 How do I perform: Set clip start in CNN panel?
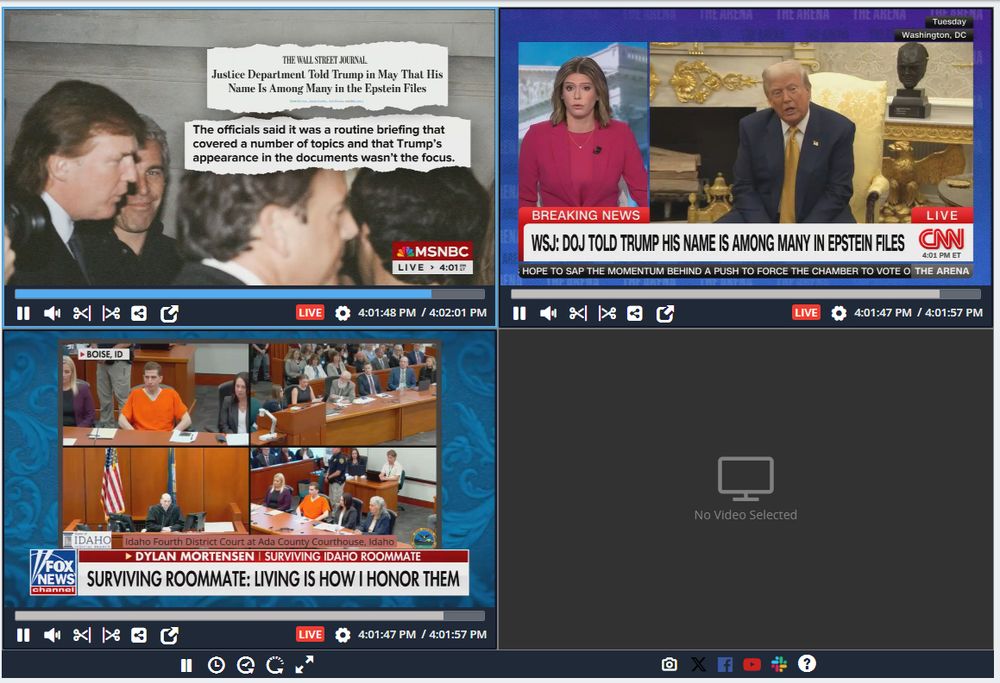(578, 313)
